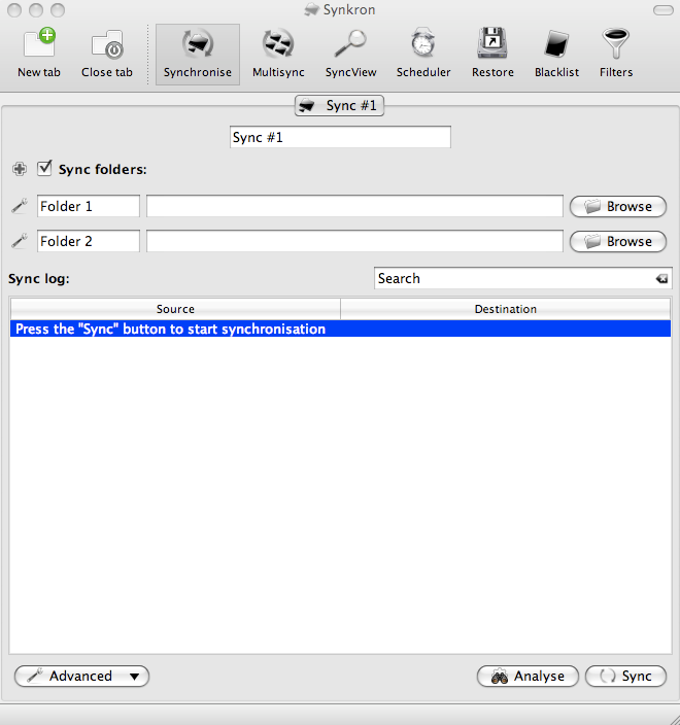The image size is (680, 725).
Task: Click the Folder 1 label field
Action: (88, 206)
